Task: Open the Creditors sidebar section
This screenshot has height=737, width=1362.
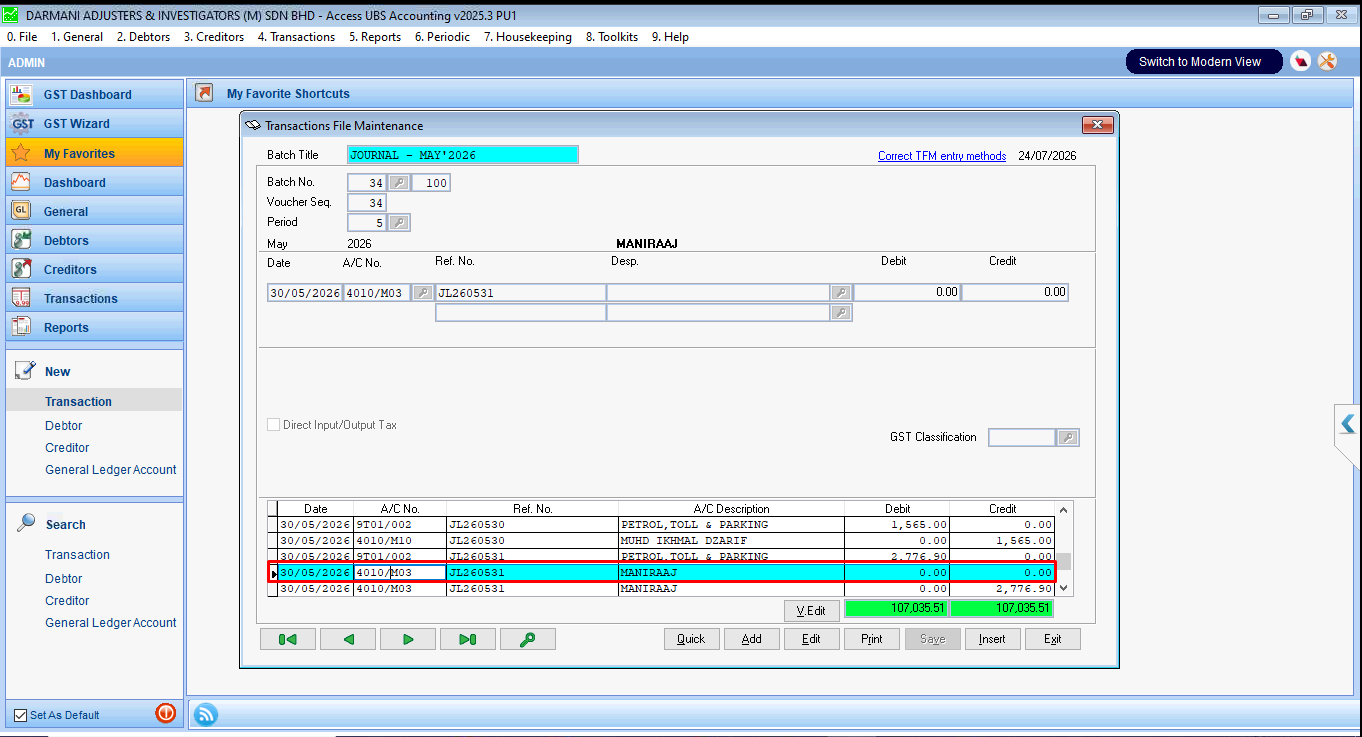Action: pos(95,270)
